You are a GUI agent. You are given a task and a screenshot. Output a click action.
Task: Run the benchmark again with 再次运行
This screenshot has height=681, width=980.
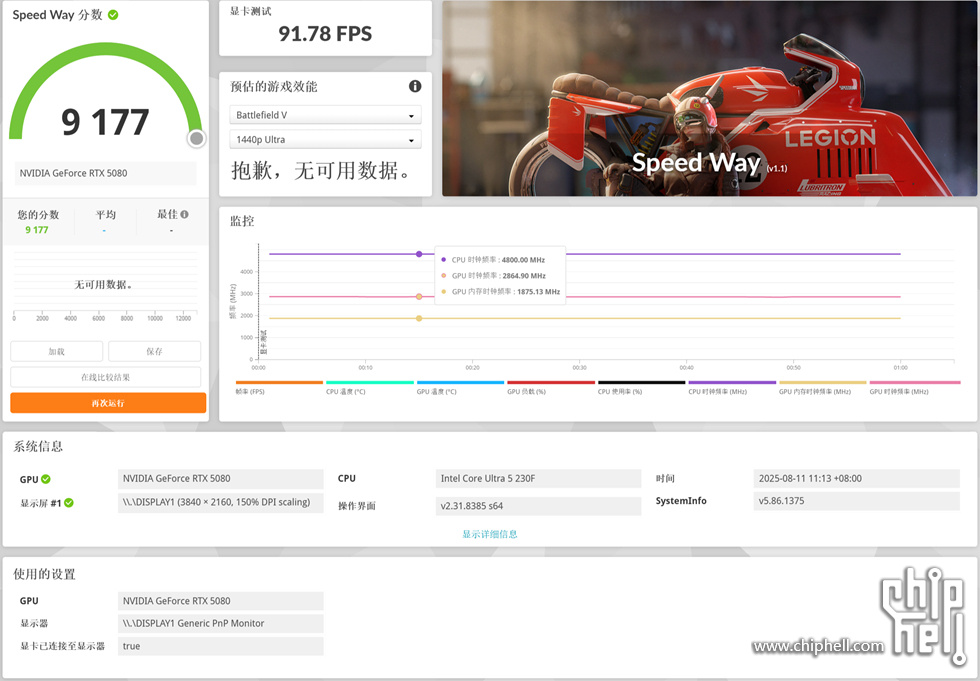coord(108,403)
